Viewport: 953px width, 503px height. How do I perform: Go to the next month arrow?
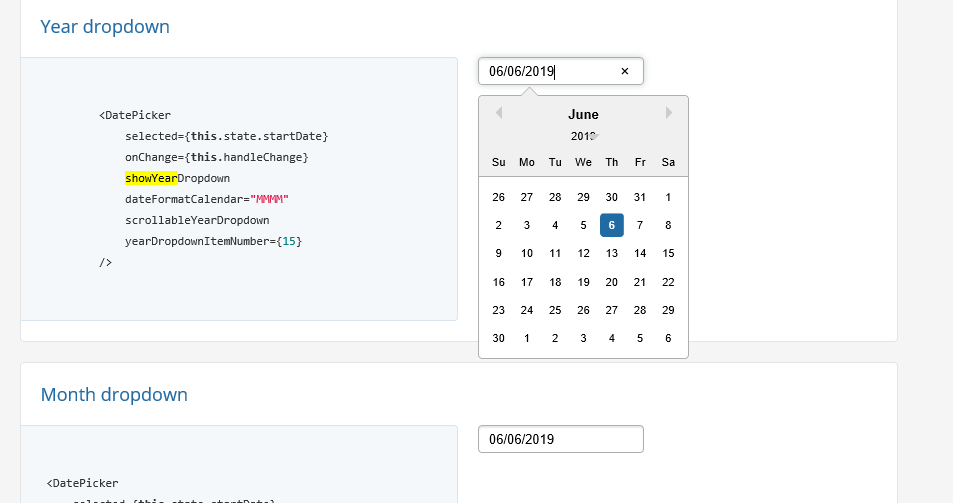[669, 113]
